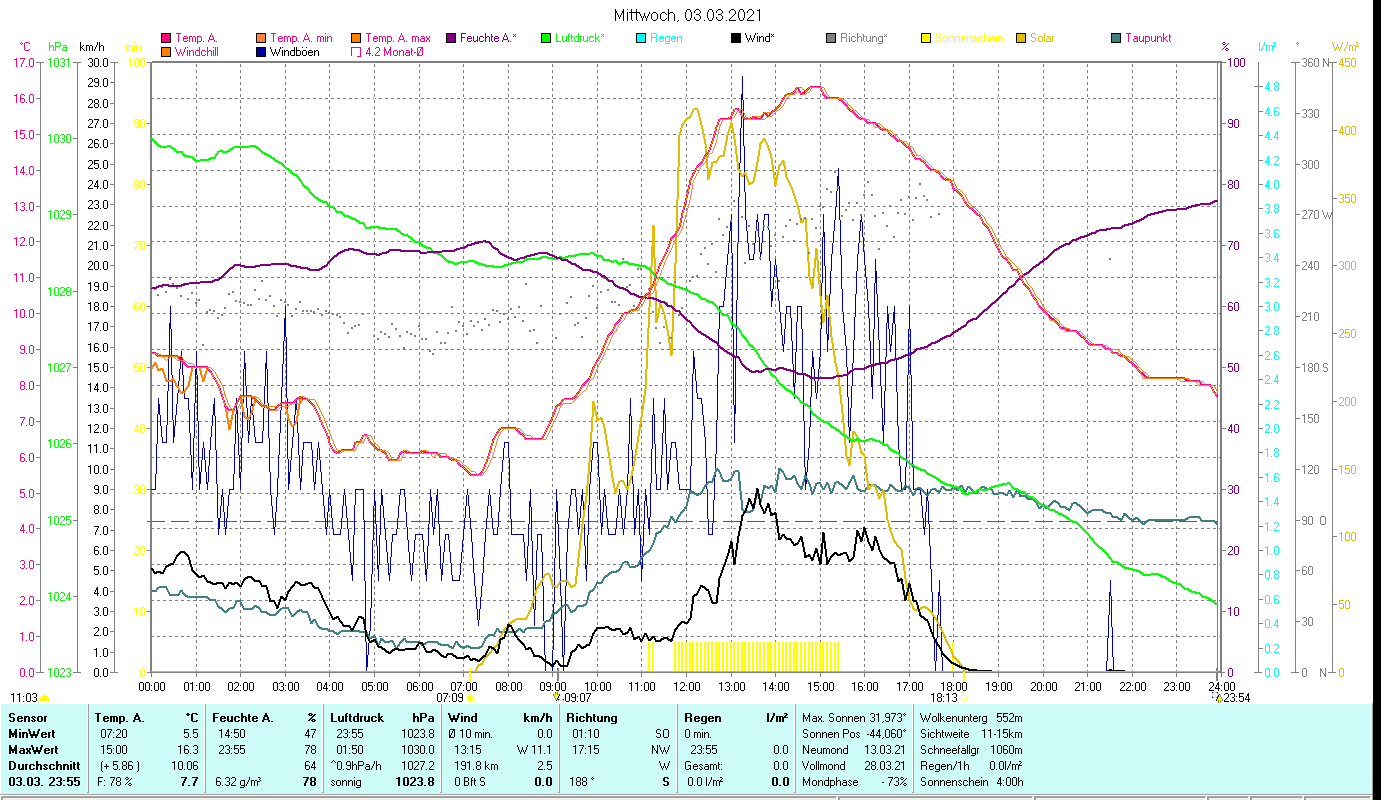Viewport: 1381px width, 800px height.
Task: Click the 'Wind km/h' column header
Action: [500, 718]
